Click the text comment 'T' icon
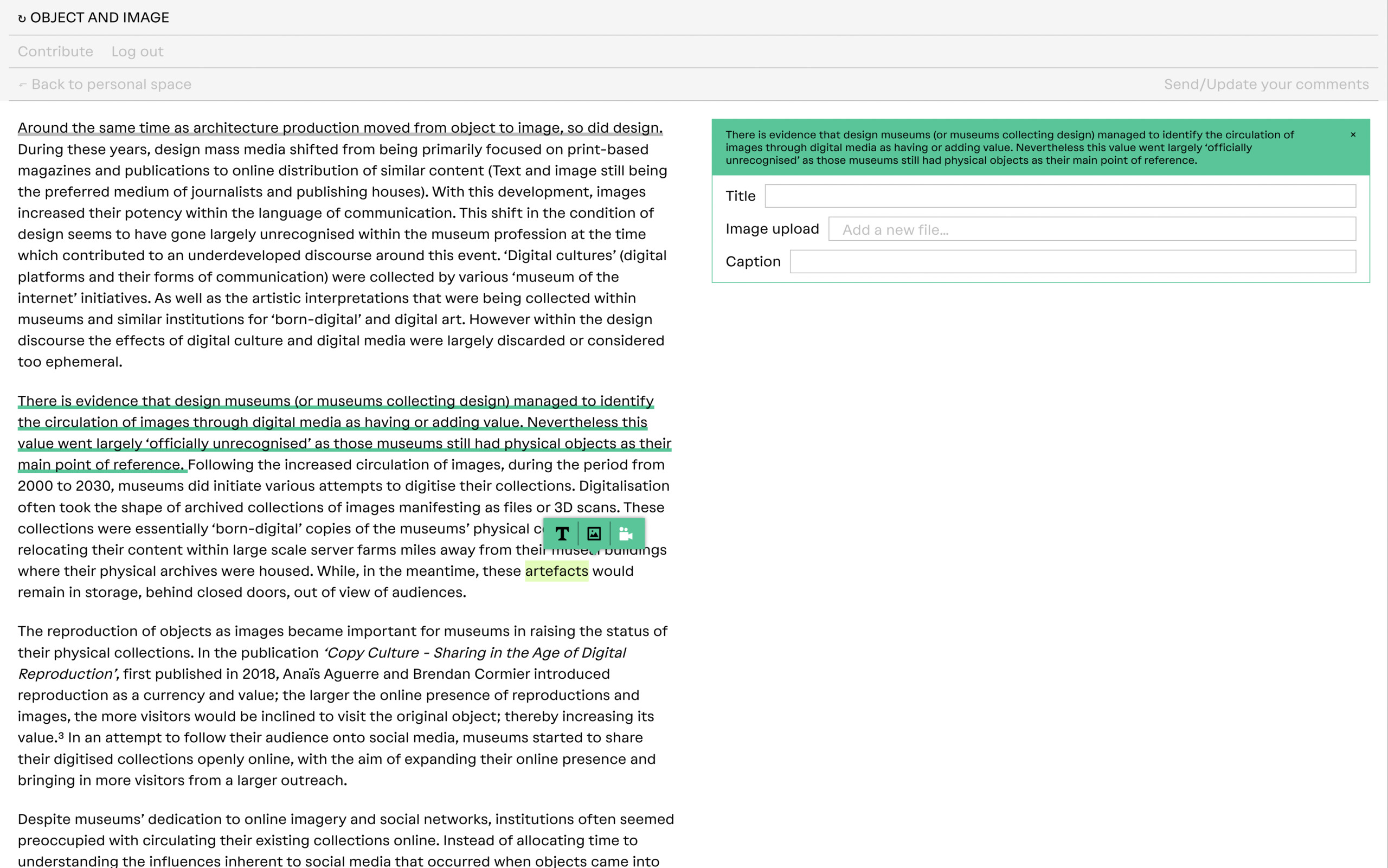This screenshot has height=868, width=1388. point(562,534)
